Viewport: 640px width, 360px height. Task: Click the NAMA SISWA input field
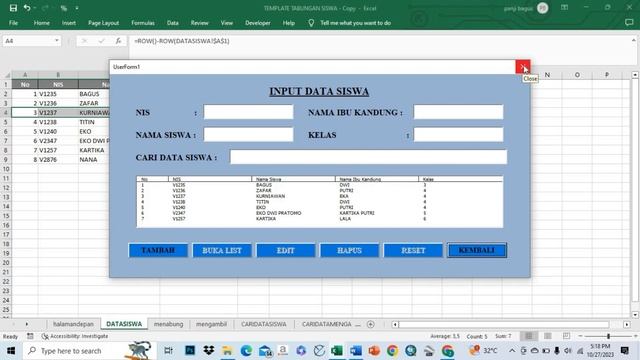(248, 134)
